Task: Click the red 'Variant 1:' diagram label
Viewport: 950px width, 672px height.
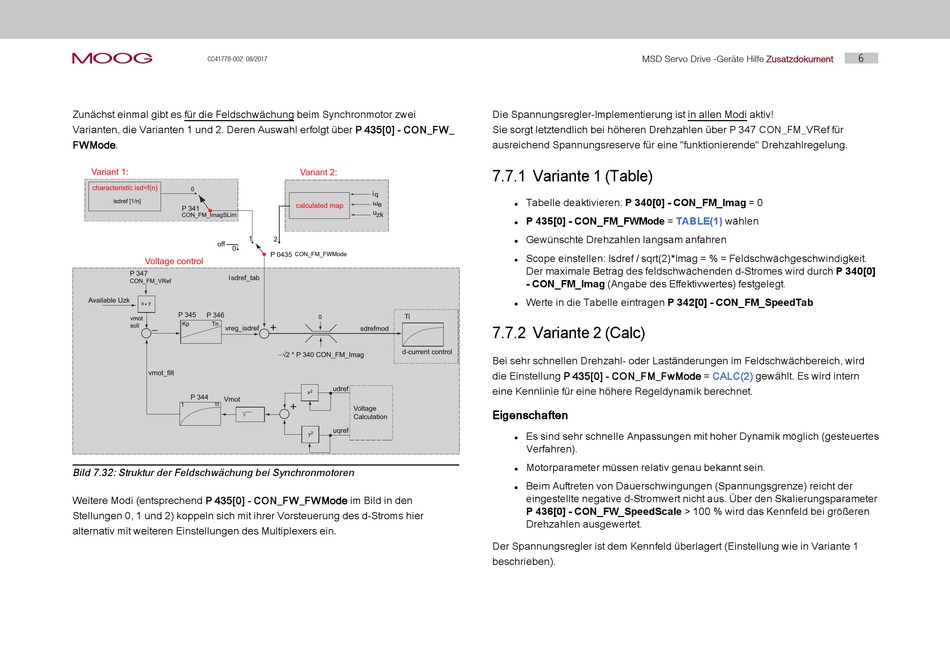Action: [x=110, y=172]
